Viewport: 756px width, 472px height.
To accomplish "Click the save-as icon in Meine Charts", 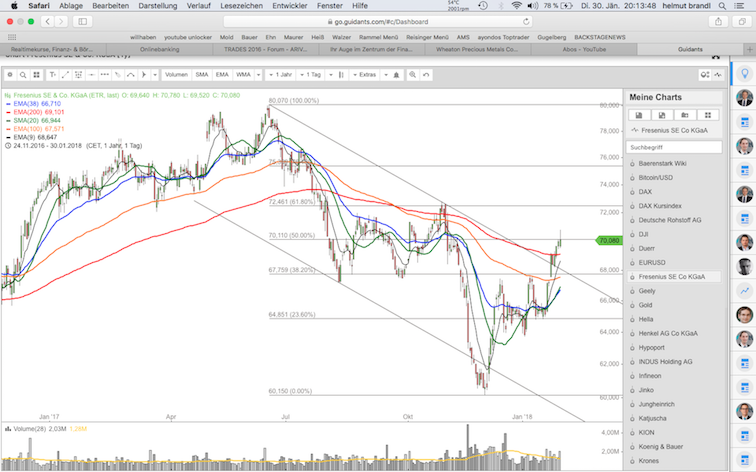I will [x=662, y=115].
